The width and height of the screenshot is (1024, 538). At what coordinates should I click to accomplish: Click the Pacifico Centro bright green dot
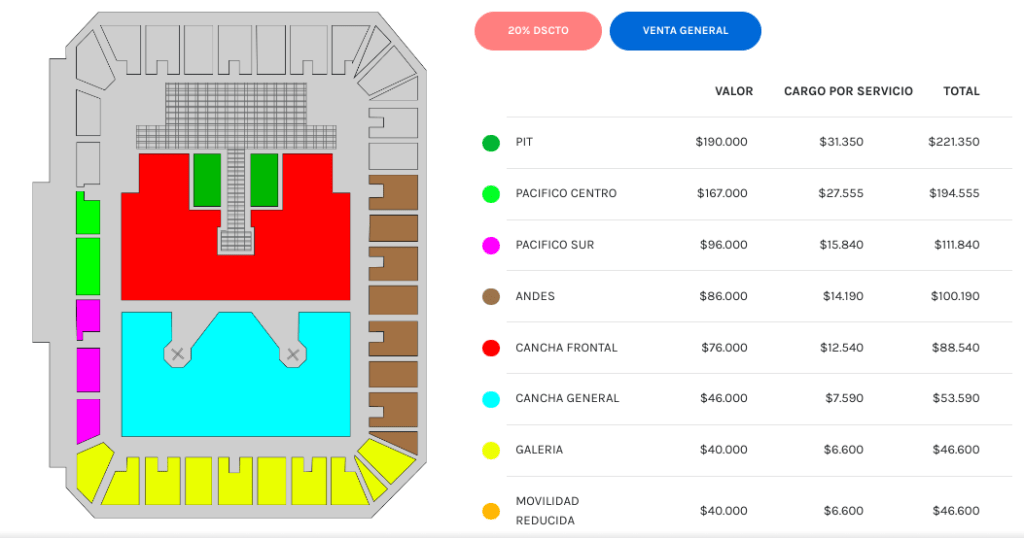491,194
